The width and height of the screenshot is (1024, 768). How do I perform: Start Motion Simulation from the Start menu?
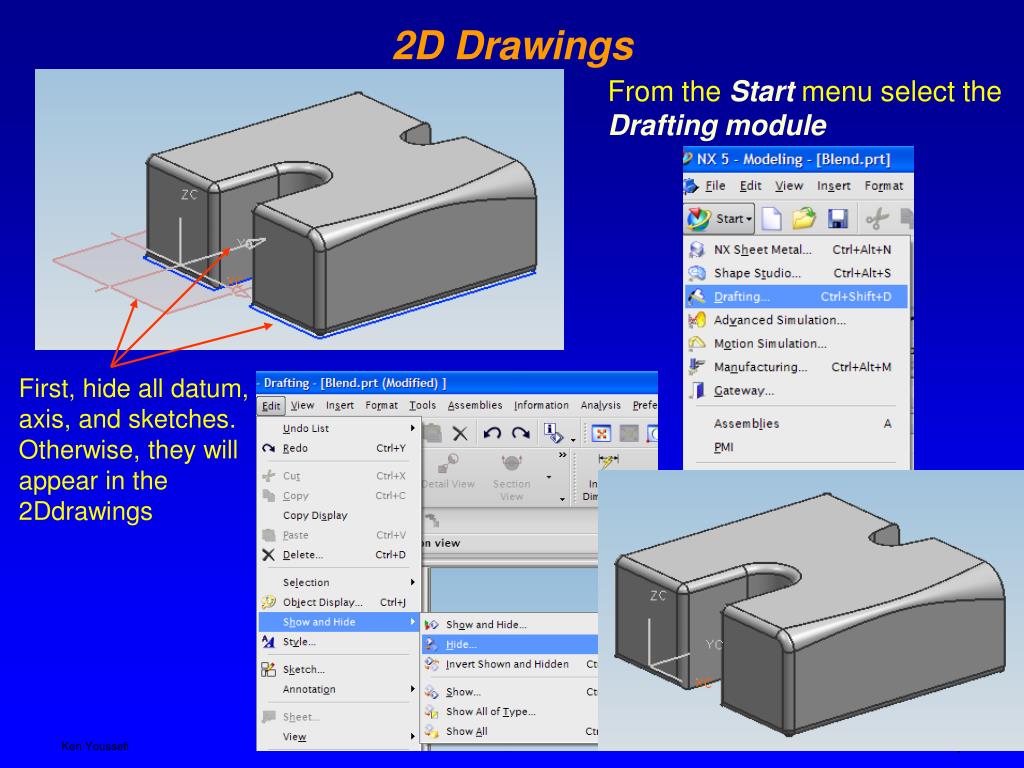[x=797, y=344]
